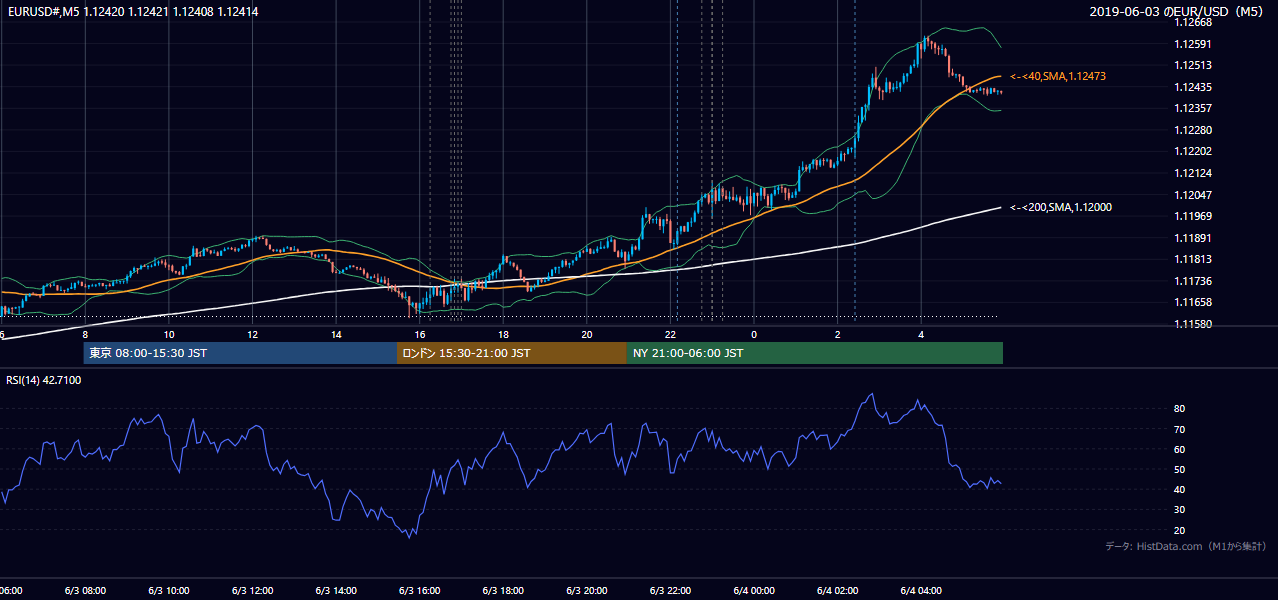Click the 6/3 16:00 time axis label
Screen dimensions: 1278x600
420,590
